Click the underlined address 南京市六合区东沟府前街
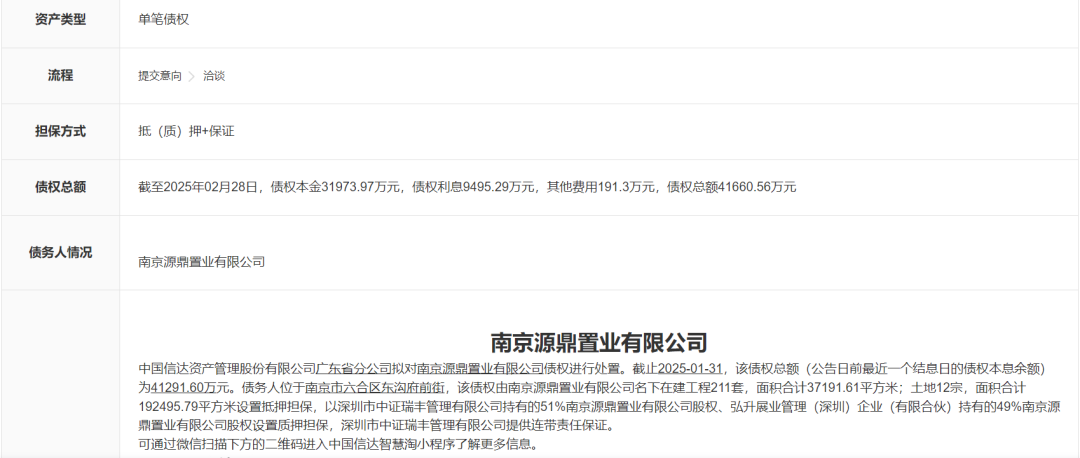This screenshot has height=458, width=1080. (375, 388)
